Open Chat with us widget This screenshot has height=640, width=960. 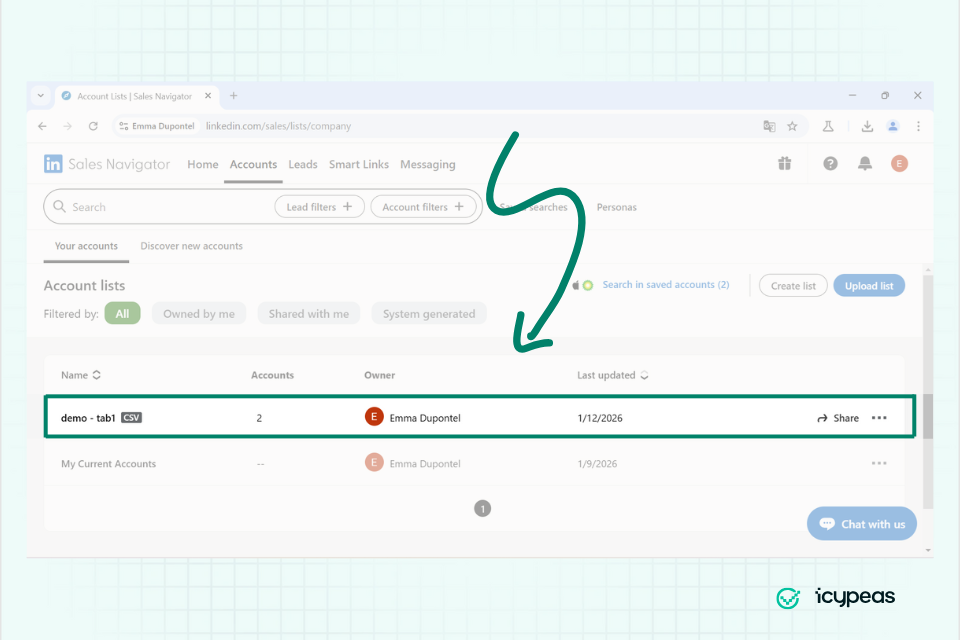pos(861,524)
